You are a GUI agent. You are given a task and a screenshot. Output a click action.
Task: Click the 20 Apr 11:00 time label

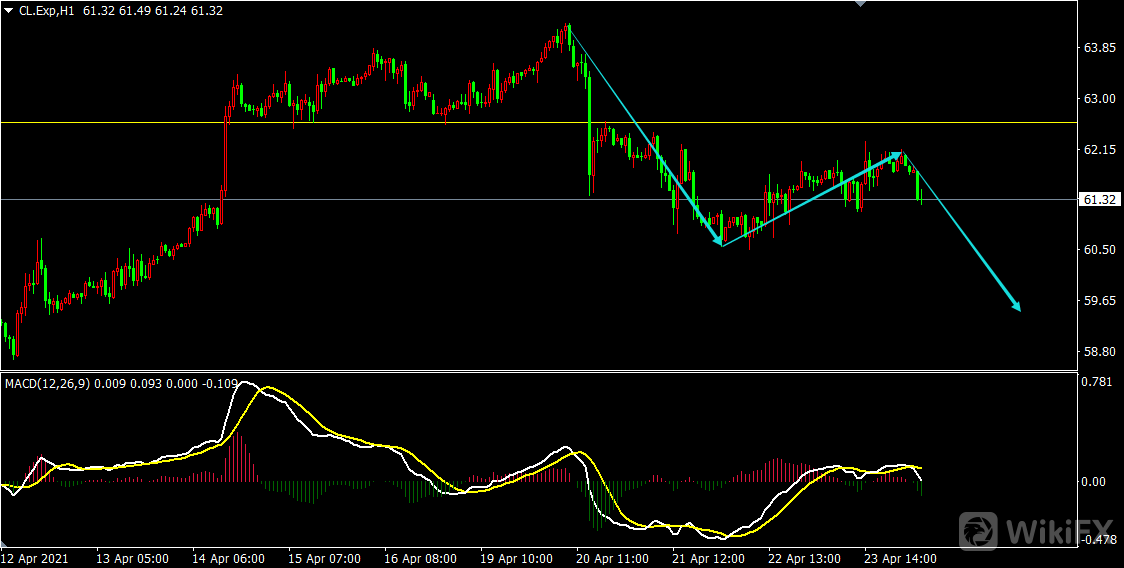[611, 558]
